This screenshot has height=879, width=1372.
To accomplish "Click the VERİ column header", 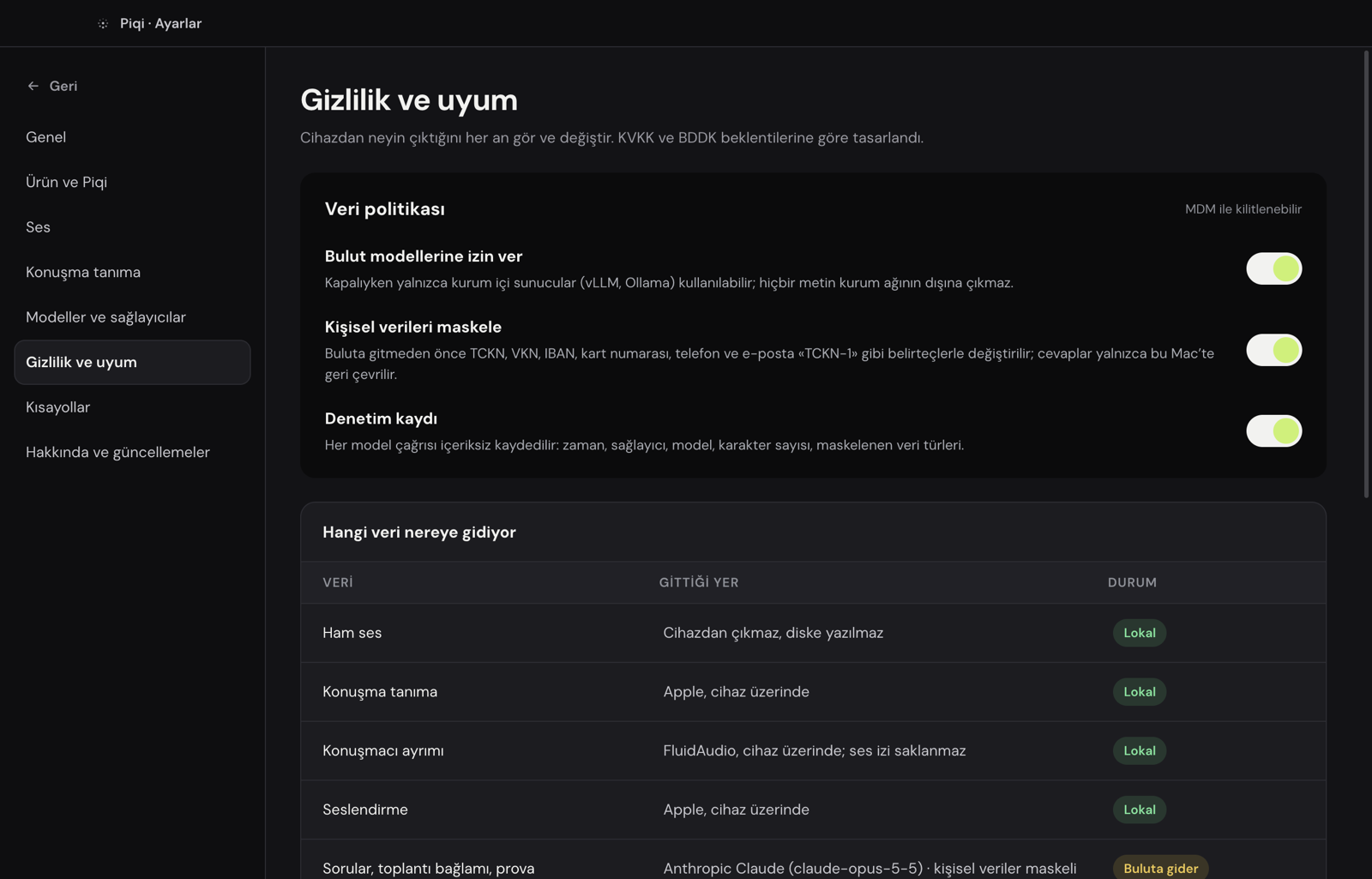I will pyautogui.click(x=338, y=582).
